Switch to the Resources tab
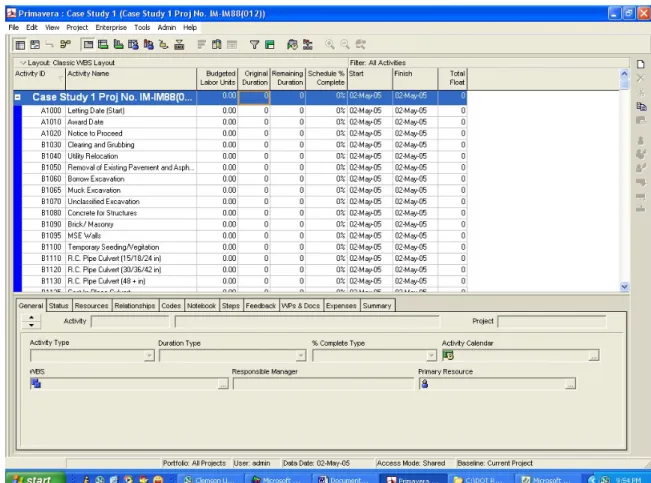This screenshot has width=651, height=483. click(91, 306)
